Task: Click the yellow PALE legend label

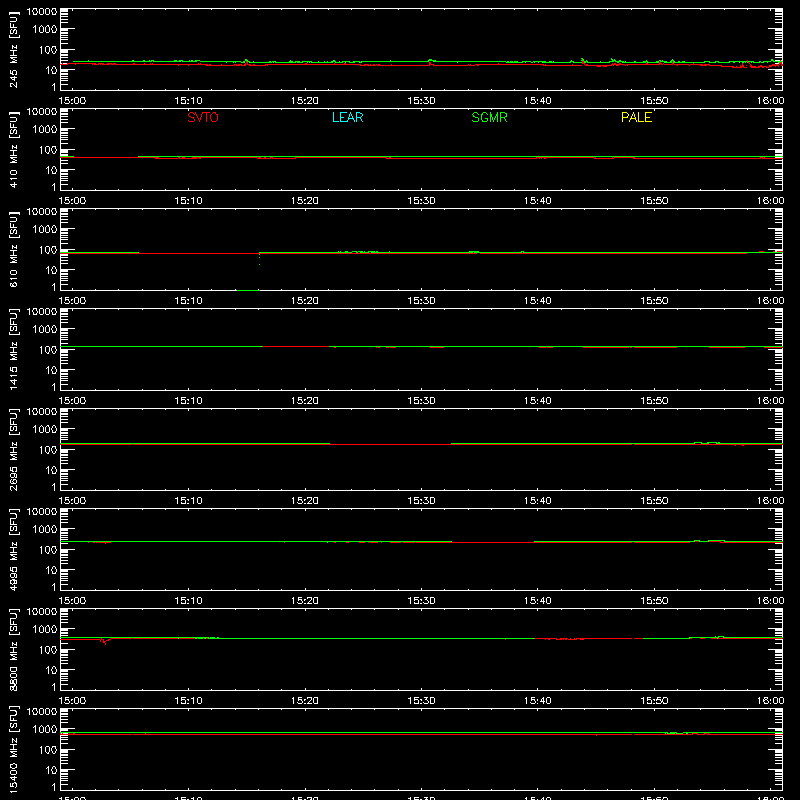Action: 636,117
